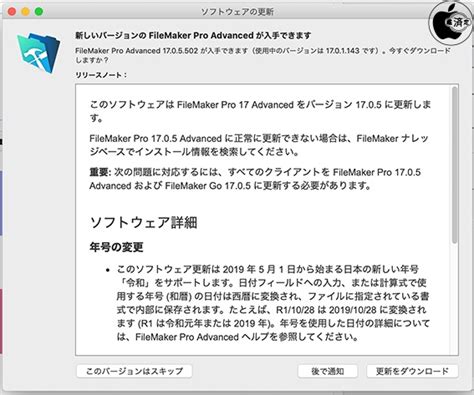Viewport: 474px width, 395px height.
Task: Minimize the window with yellow button
Action: coord(26,12)
